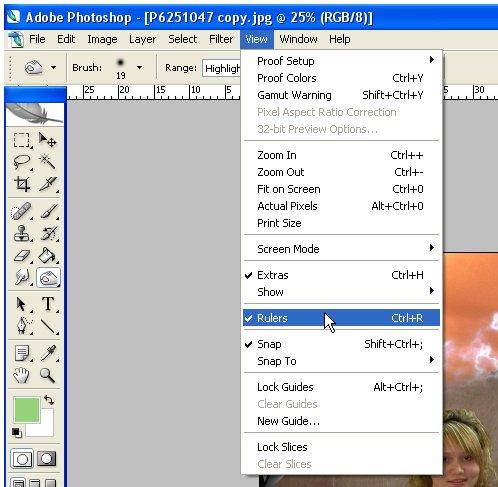This screenshot has height=487, width=498.
Task: Toggle Proof Colors option
Action: tap(341, 78)
